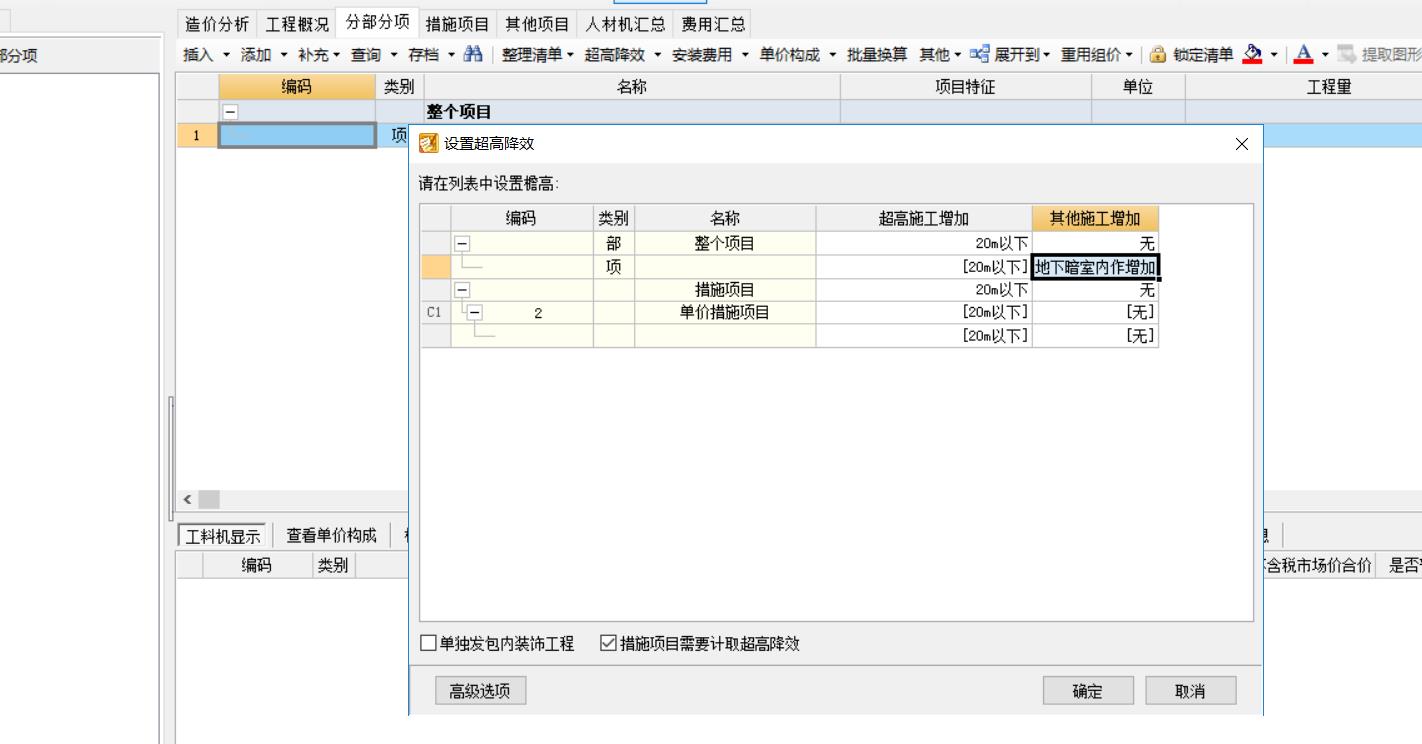This screenshot has width=1422, height=744.
Task: Switch to 费用汇总 tab
Action: pyautogui.click(x=713, y=24)
